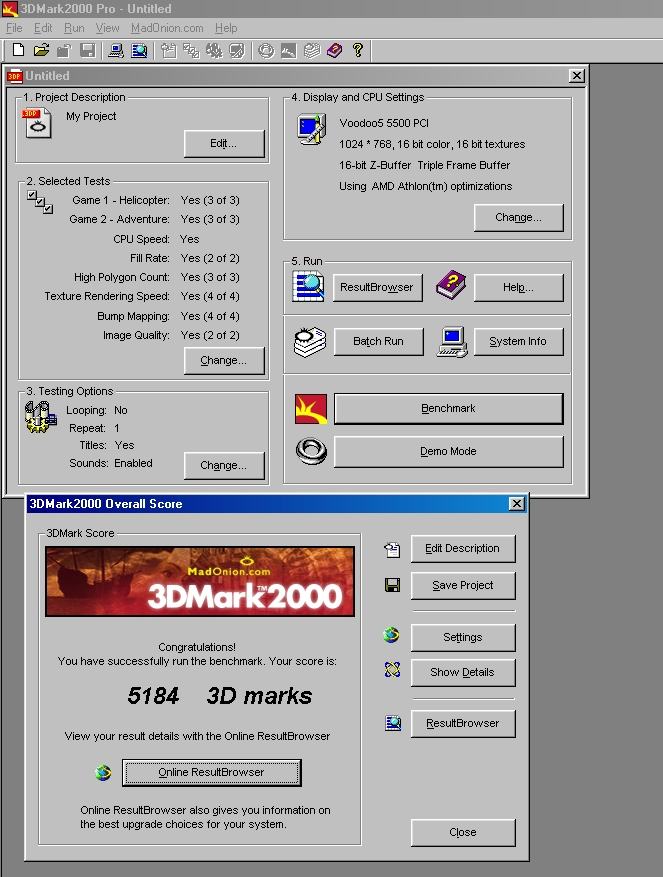The height and width of the screenshot is (877, 663).
Task: Click the Benchmark run toolbar icon
Action: pyautogui.click(x=289, y=50)
